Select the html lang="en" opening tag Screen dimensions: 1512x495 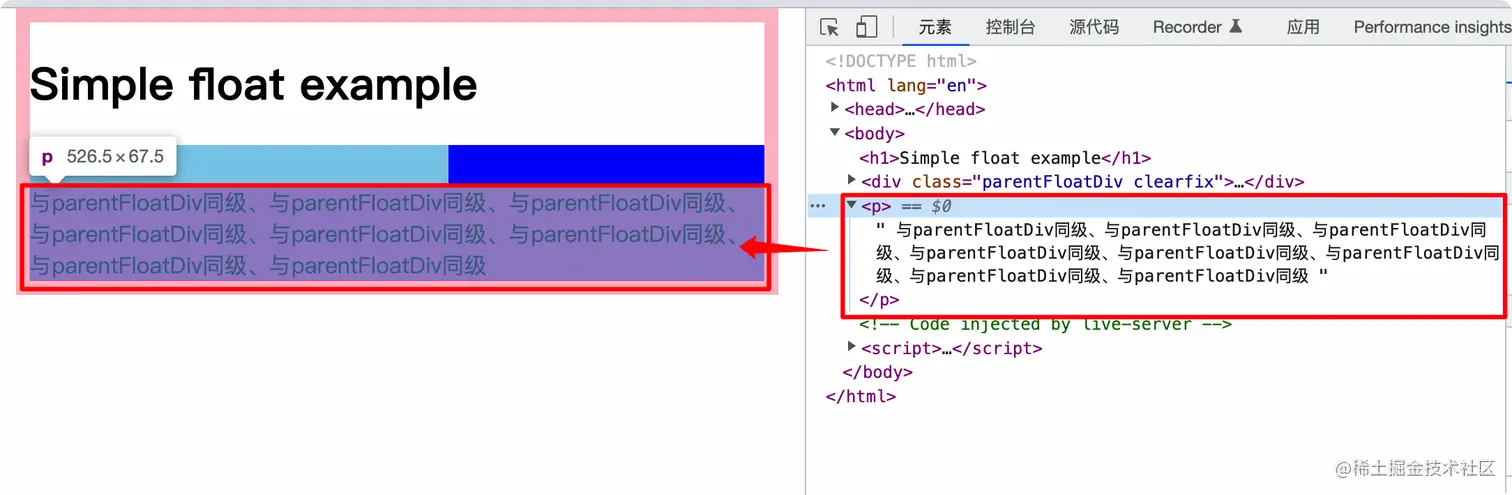tap(906, 86)
